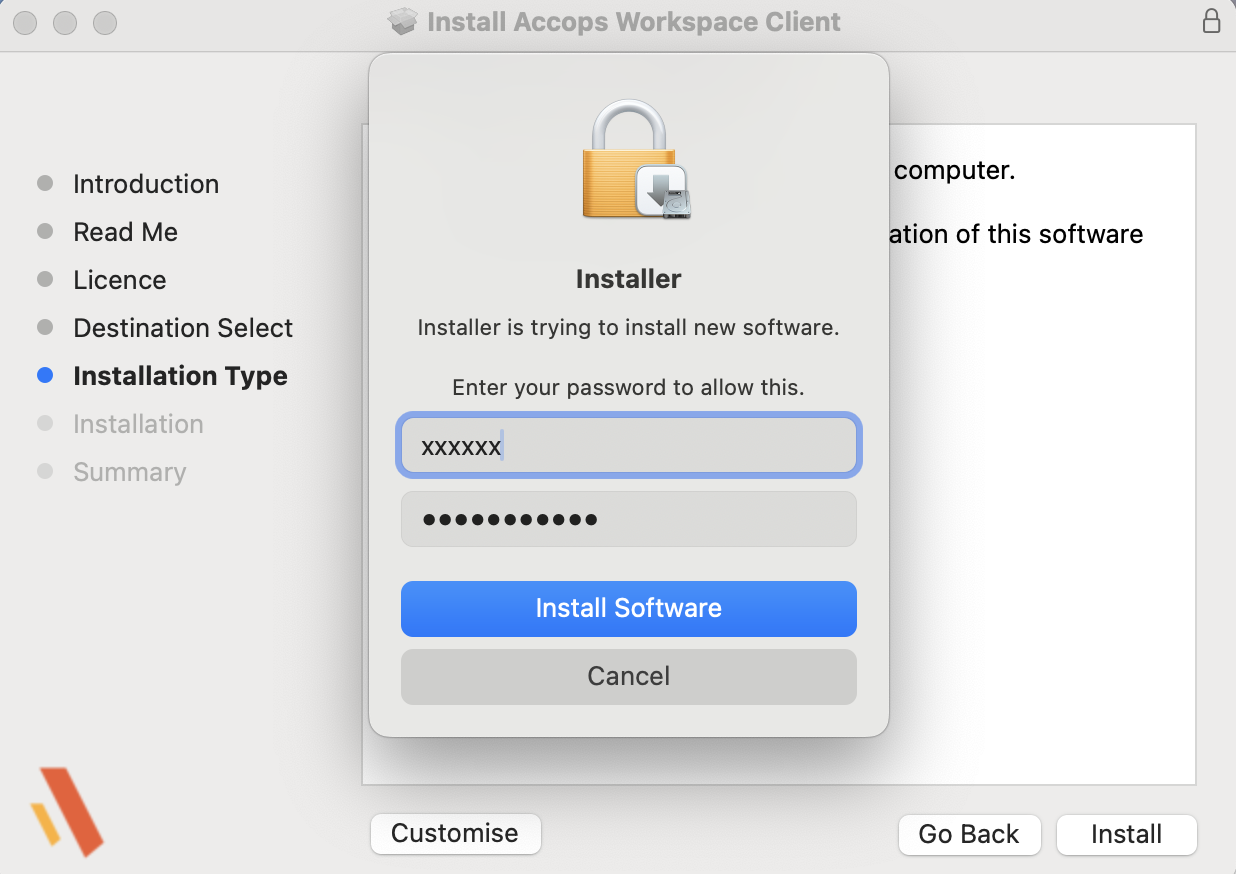1236x874 pixels.
Task: Focus the username field containing xxxxxx
Action: tap(628, 446)
